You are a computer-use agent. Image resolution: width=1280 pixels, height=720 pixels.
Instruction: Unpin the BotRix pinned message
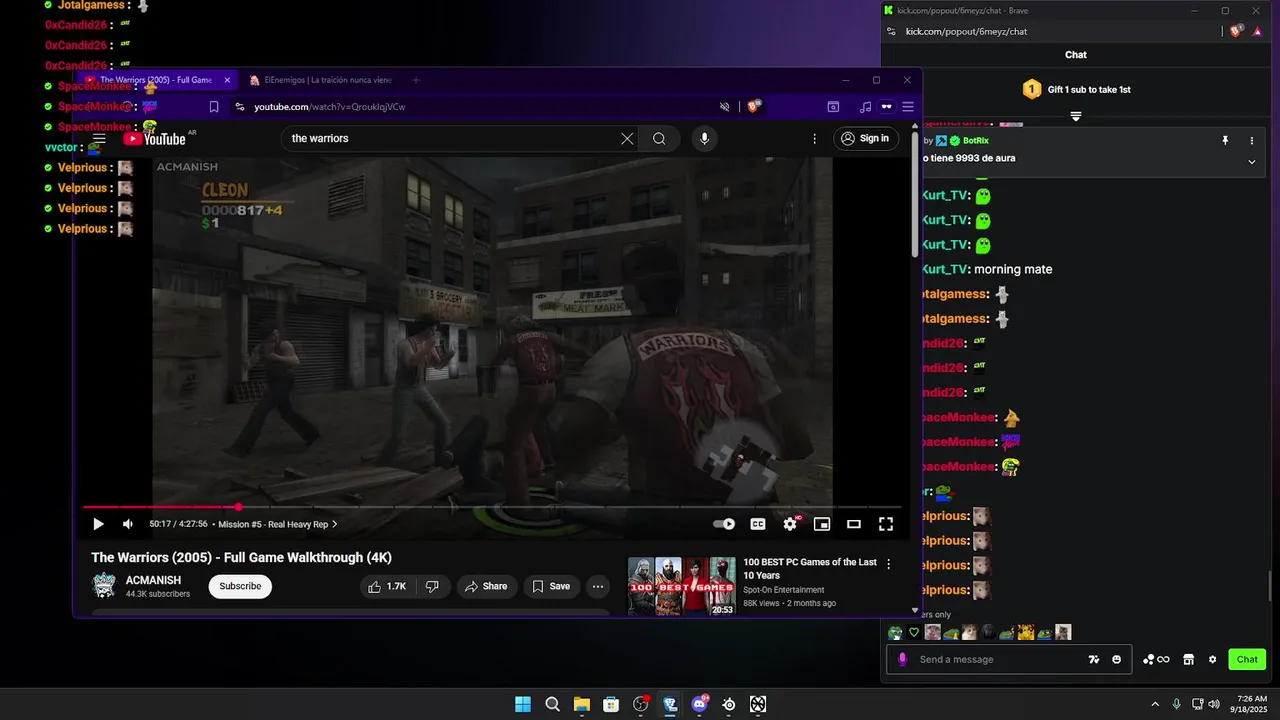click(x=1225, y=141)
